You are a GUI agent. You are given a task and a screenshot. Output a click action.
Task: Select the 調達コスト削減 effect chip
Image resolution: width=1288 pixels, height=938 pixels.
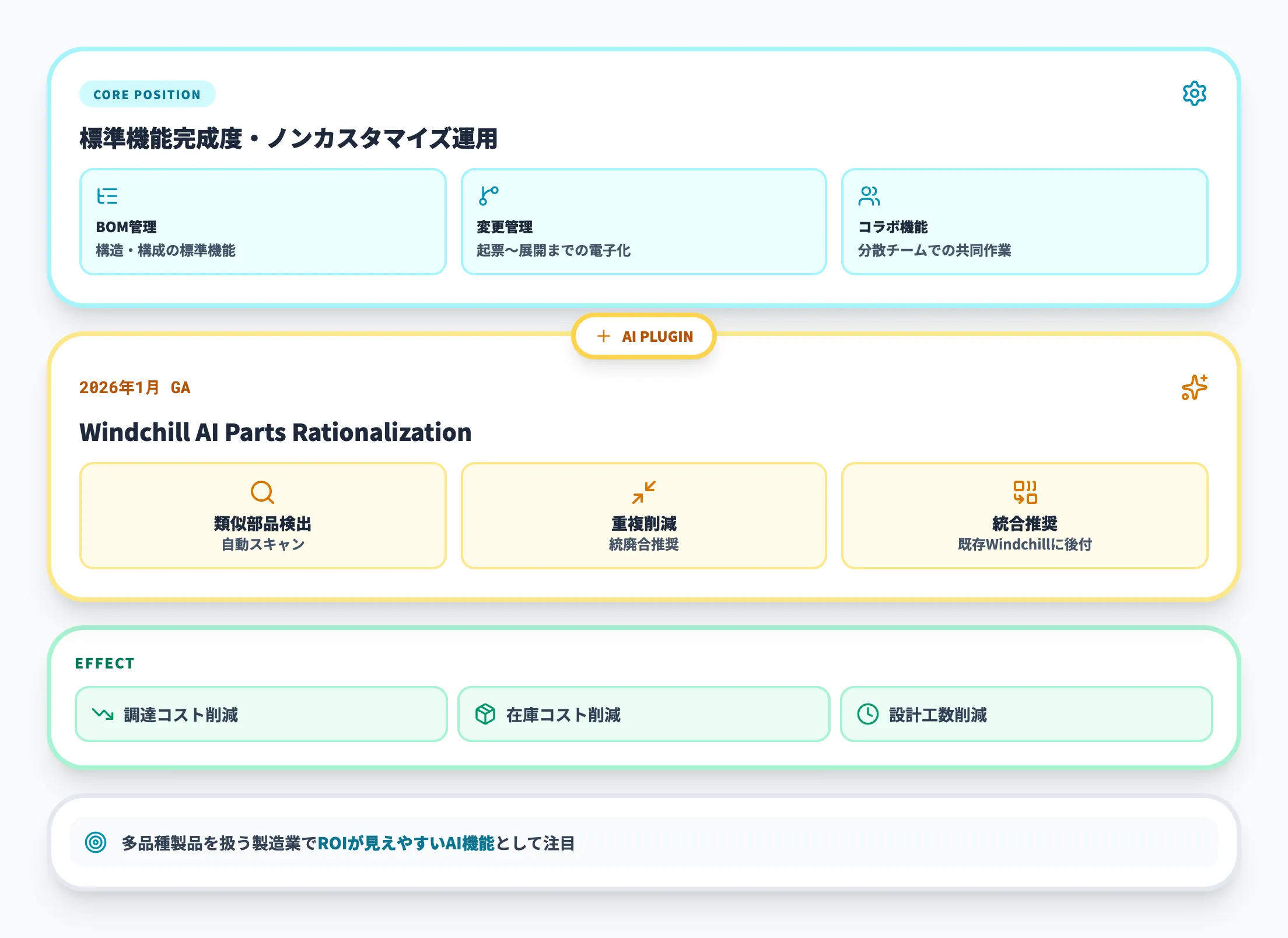tap(261, 714)
